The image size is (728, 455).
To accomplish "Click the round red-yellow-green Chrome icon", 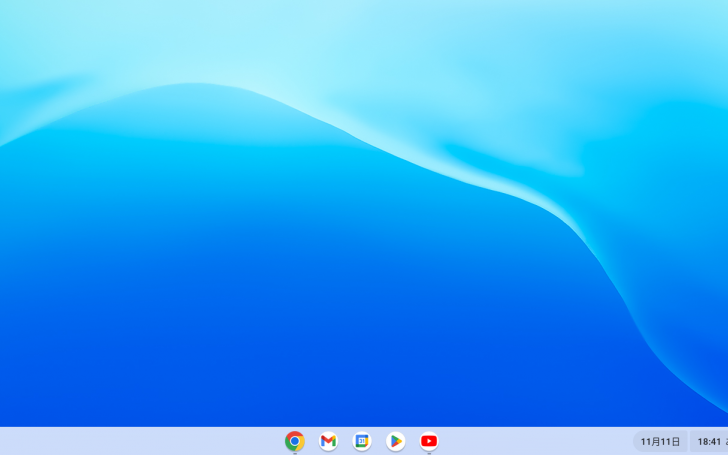I will [x=294, y=441].
